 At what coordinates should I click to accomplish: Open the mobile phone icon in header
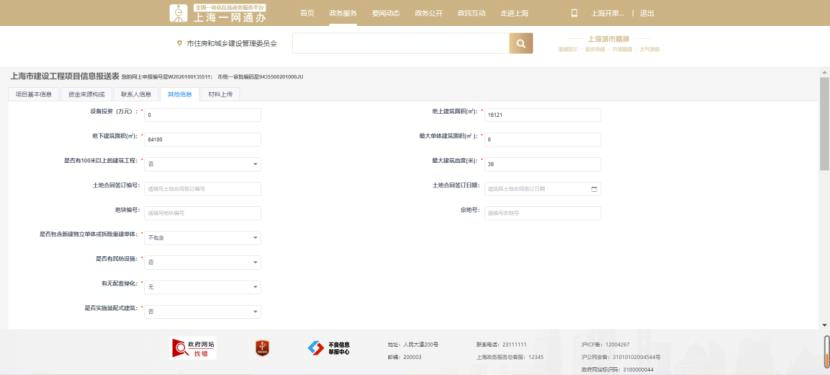tap(574, 13)
